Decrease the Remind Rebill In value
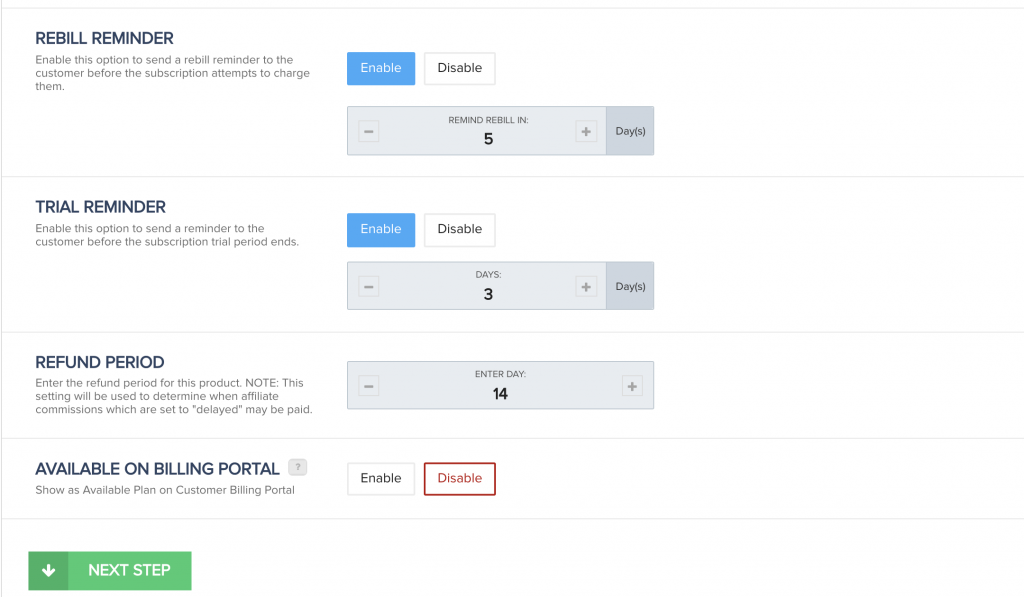The height and width of the screenshot is (597, 1024). pyautogui.click(x=369, y=131)
